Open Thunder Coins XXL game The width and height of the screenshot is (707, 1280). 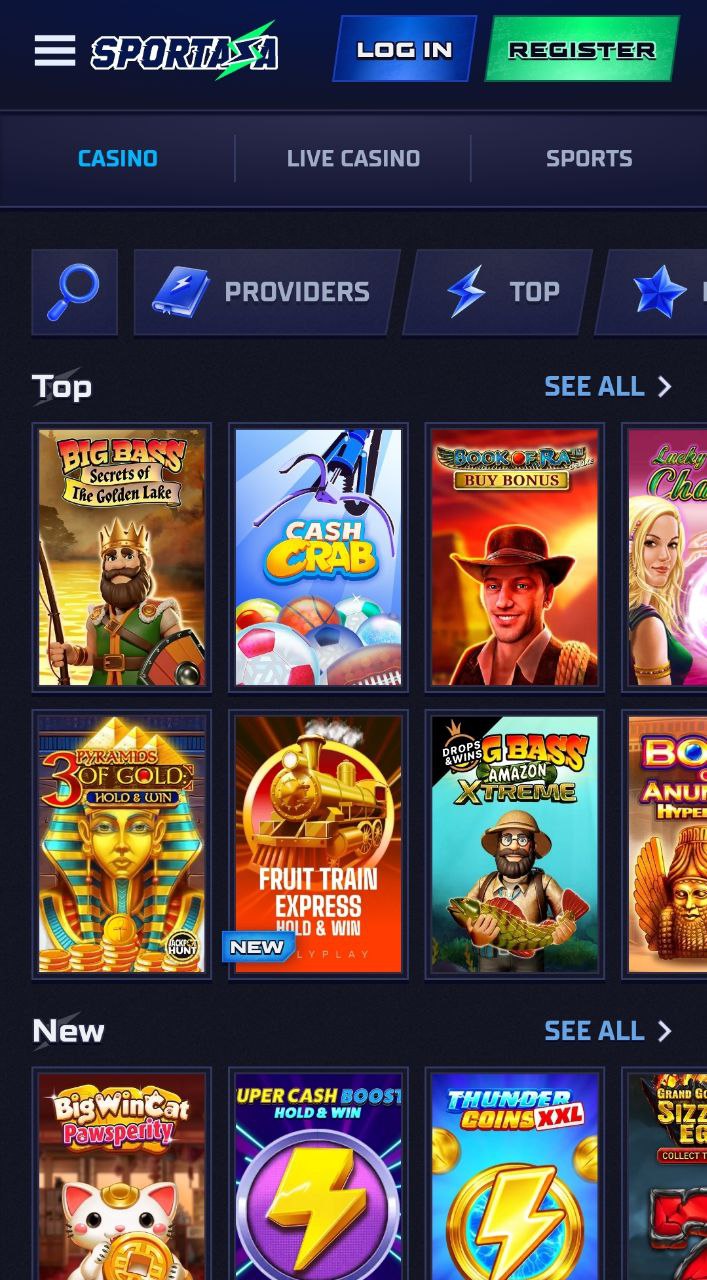pyautogui.click(x=515, y=1174)
